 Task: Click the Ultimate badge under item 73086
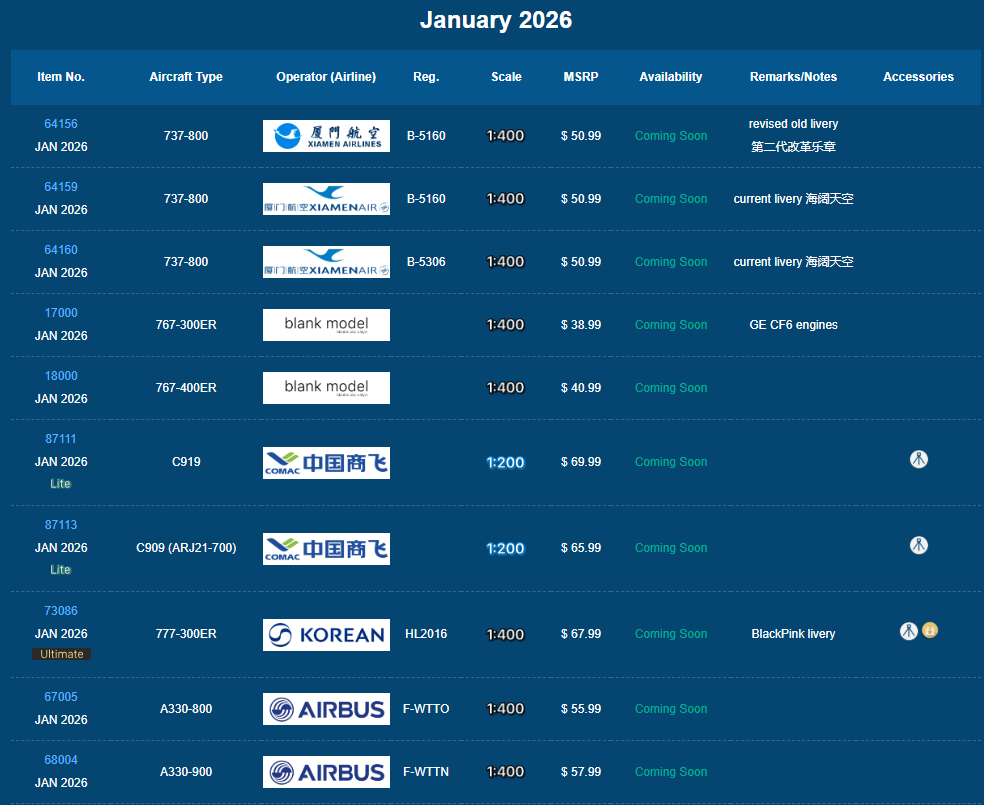click(x=61, y=654)
